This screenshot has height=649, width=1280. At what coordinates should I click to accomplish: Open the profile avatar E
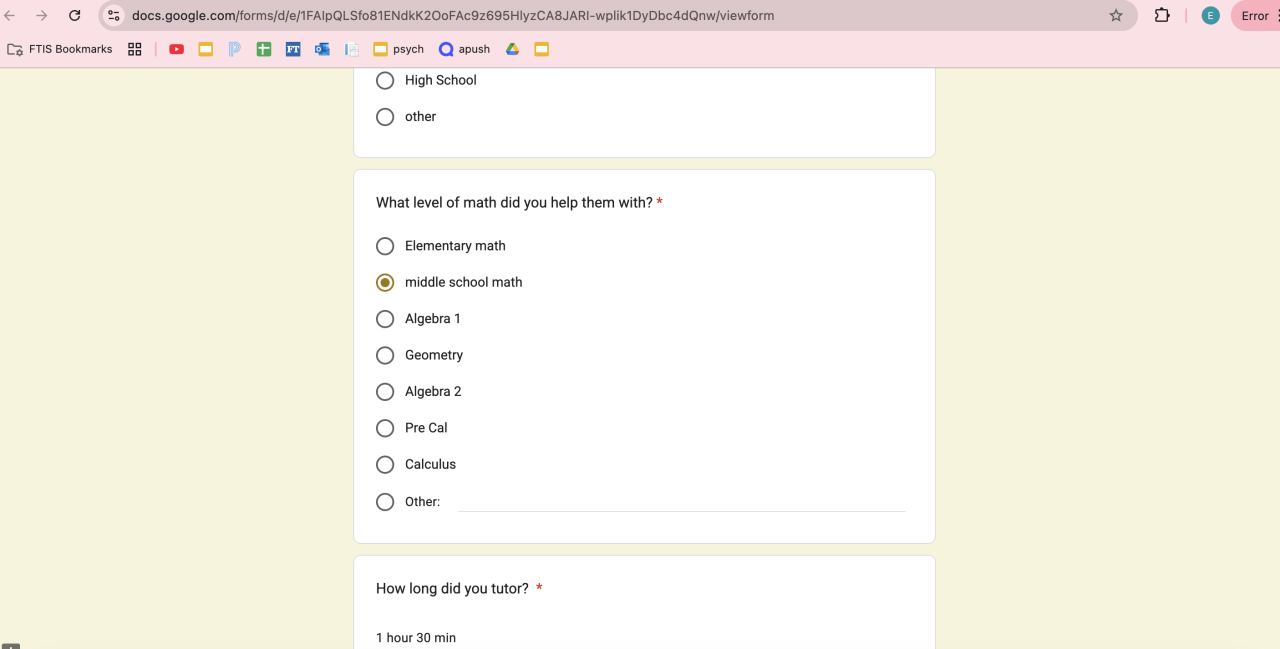(1210, 16)
